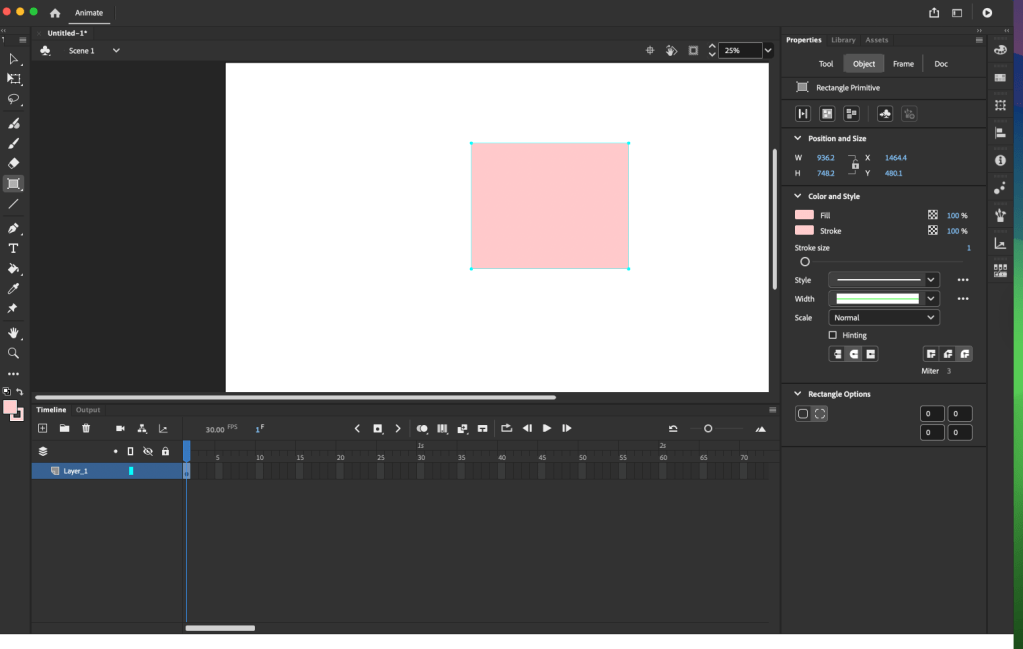Viewport: 1023px width, 649px height.
Task: Click the Frame properties button
Action: pyautogui.click(x=903, y=64)
